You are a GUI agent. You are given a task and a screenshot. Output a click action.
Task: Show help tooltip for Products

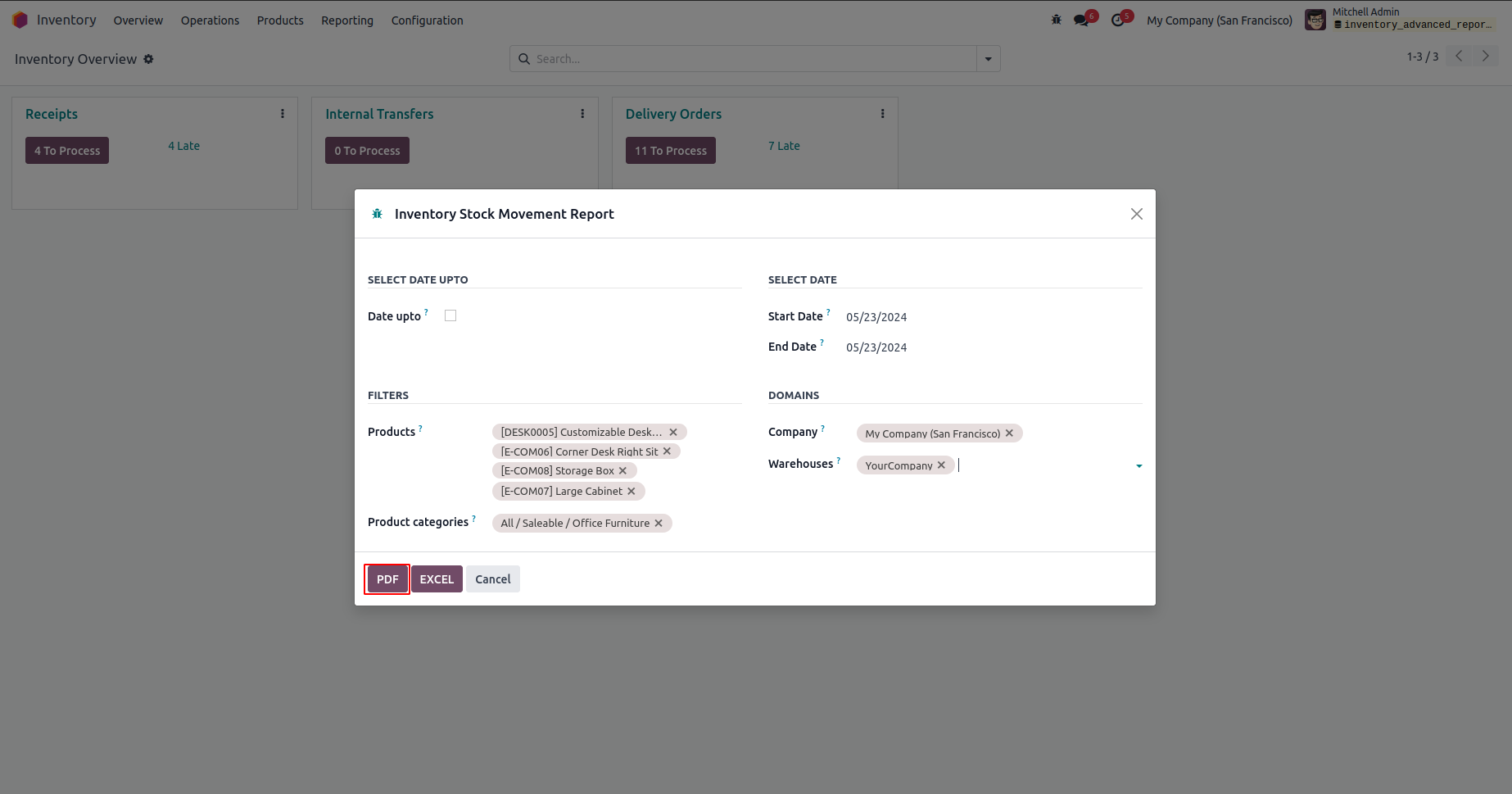click(x=420, y=428)
